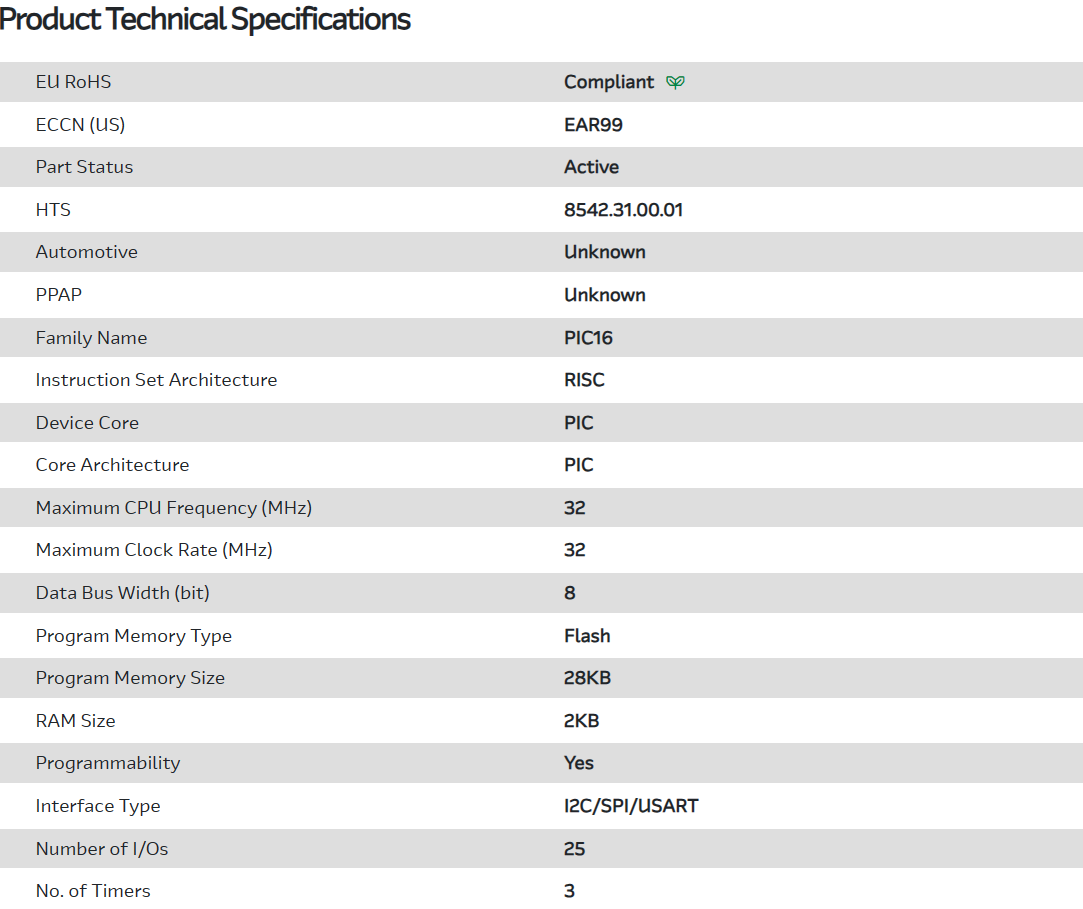Select the Device Core row label
Image resolution: width=1083 pixels, height=909 pixels.
[87, 423]
